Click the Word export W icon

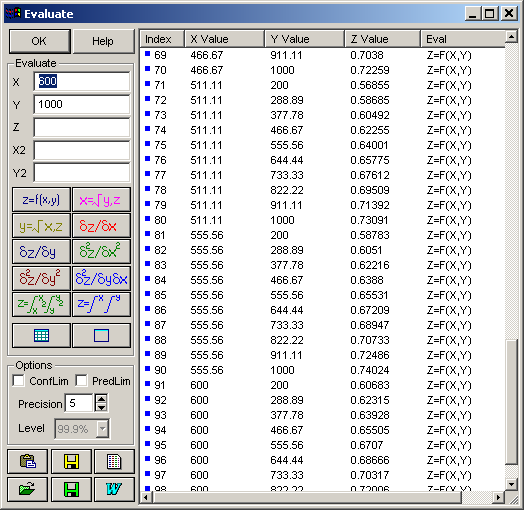(114, 489)
